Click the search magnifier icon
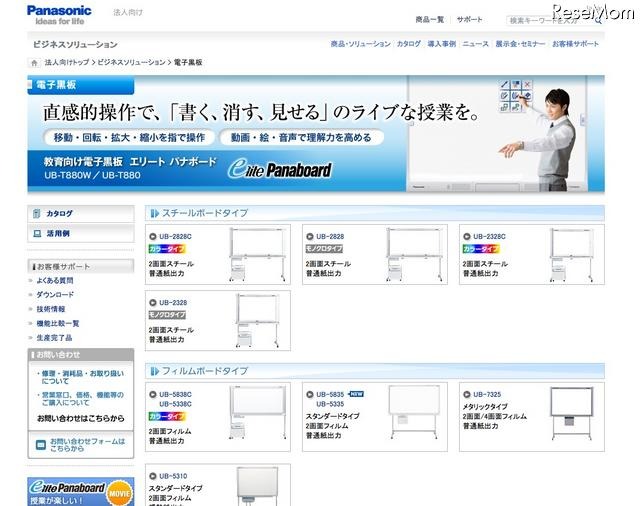 (598, 20)
